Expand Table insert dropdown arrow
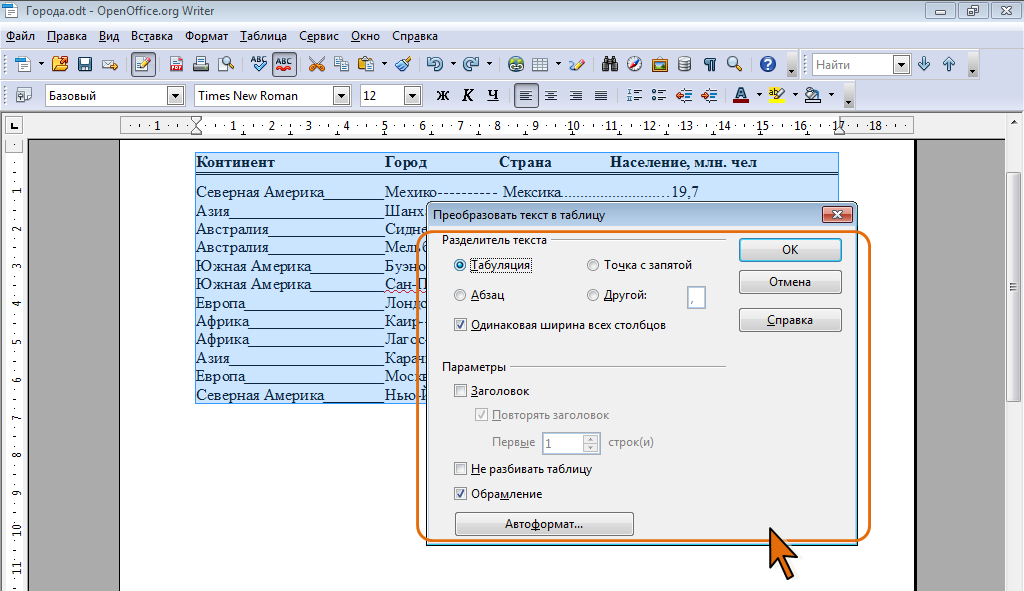This screenshot has height=591, width=1024. click(558, 64)
